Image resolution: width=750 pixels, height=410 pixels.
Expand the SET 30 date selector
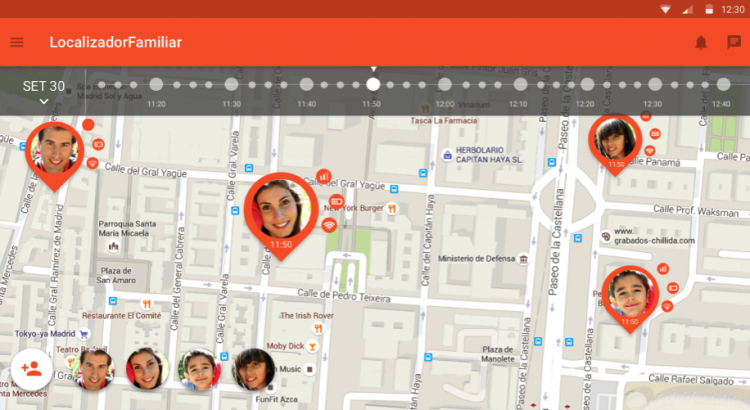click(x=44, y=91)
